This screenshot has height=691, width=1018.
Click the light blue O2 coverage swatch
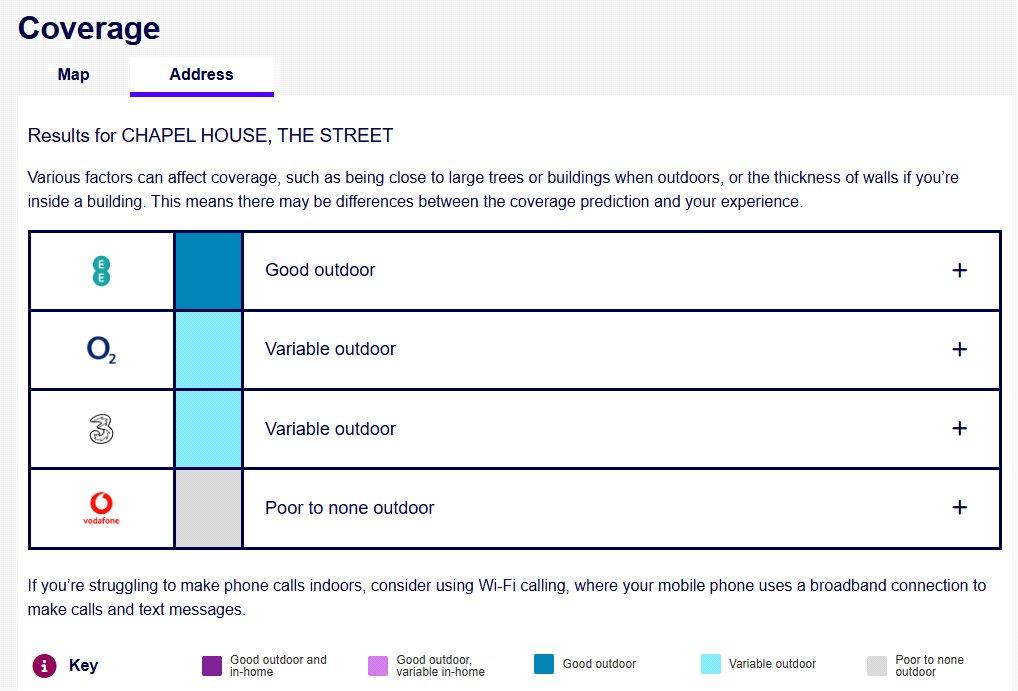pyautogui.click(x=208, y=349)
